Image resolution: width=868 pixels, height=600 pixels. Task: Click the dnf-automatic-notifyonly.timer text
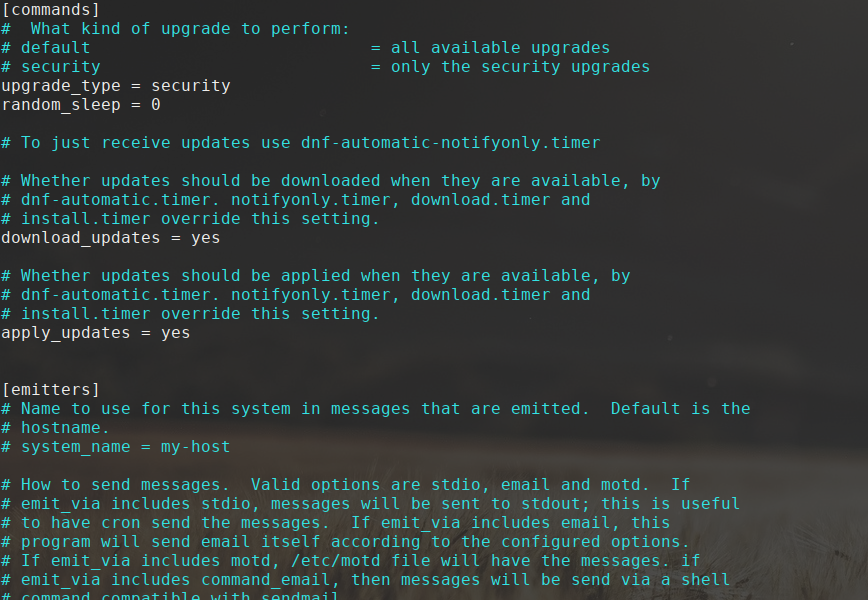point(450,143)
